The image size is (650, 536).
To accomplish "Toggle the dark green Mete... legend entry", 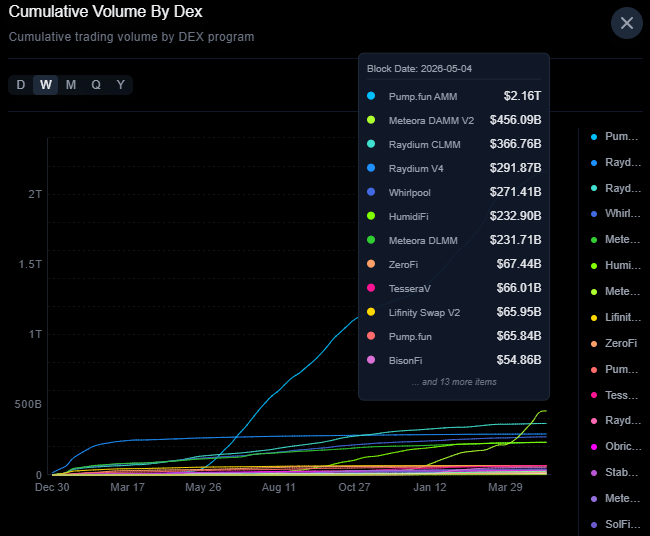I will coord(615,239).
